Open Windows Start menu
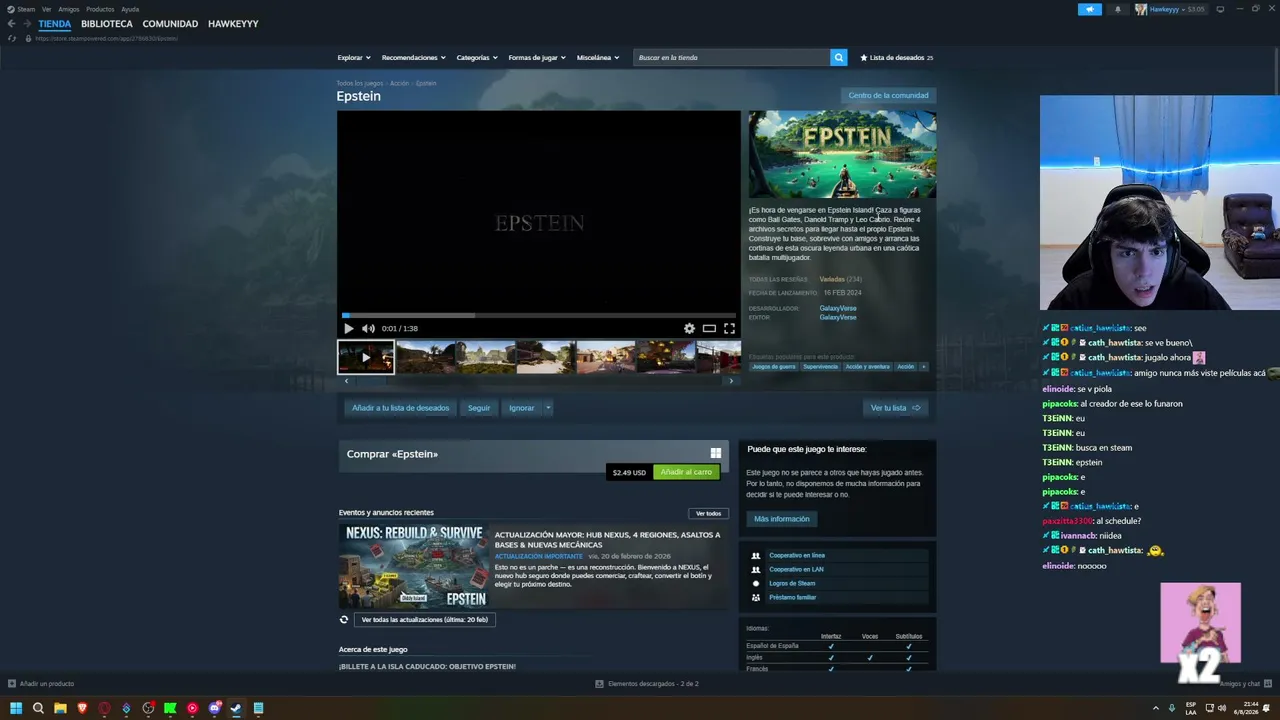The height and width of the screenshot is (720, 1280). (x=16, y=709)
